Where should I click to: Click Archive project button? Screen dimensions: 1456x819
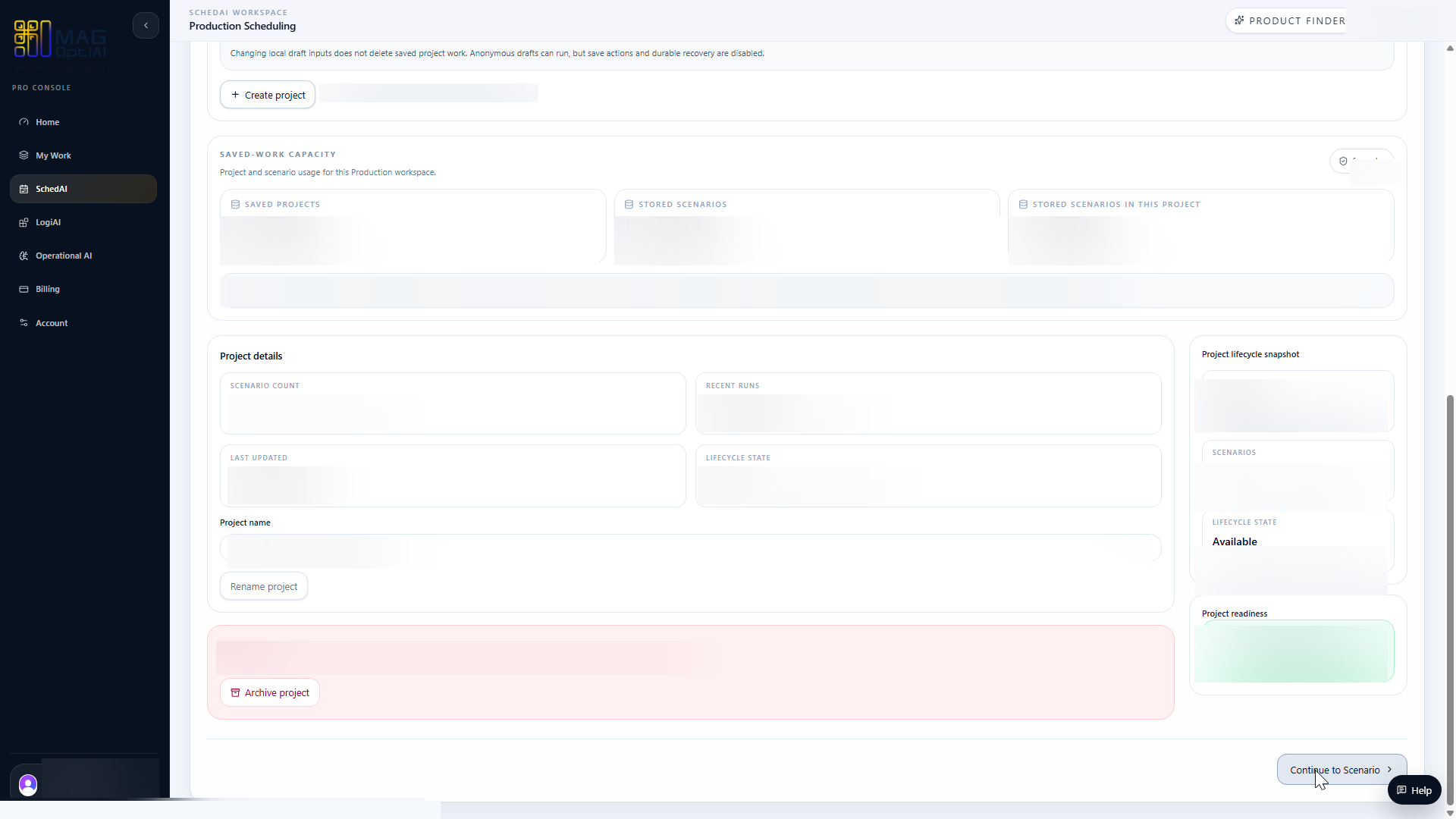[270, 692]
